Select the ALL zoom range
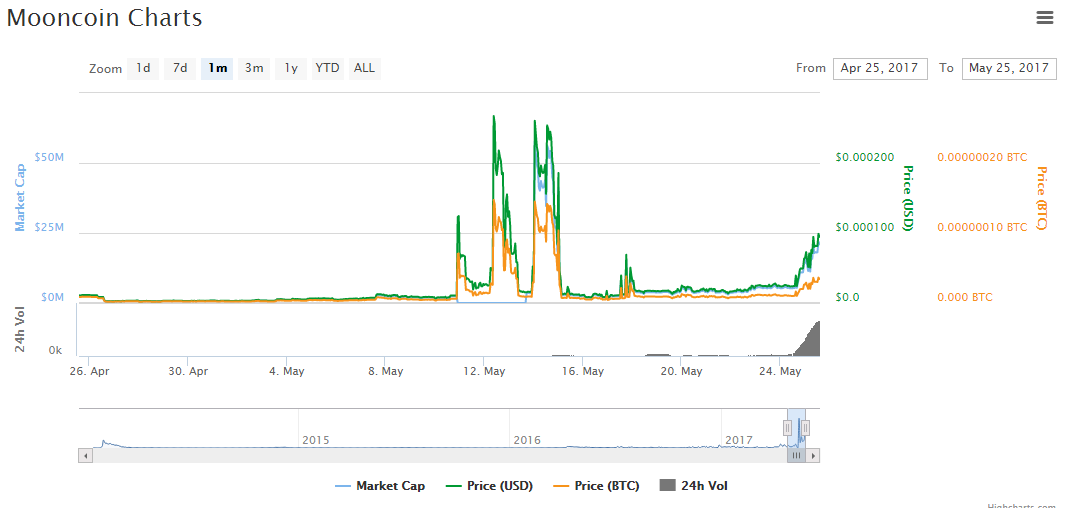1066x508 pixels. 364,69
